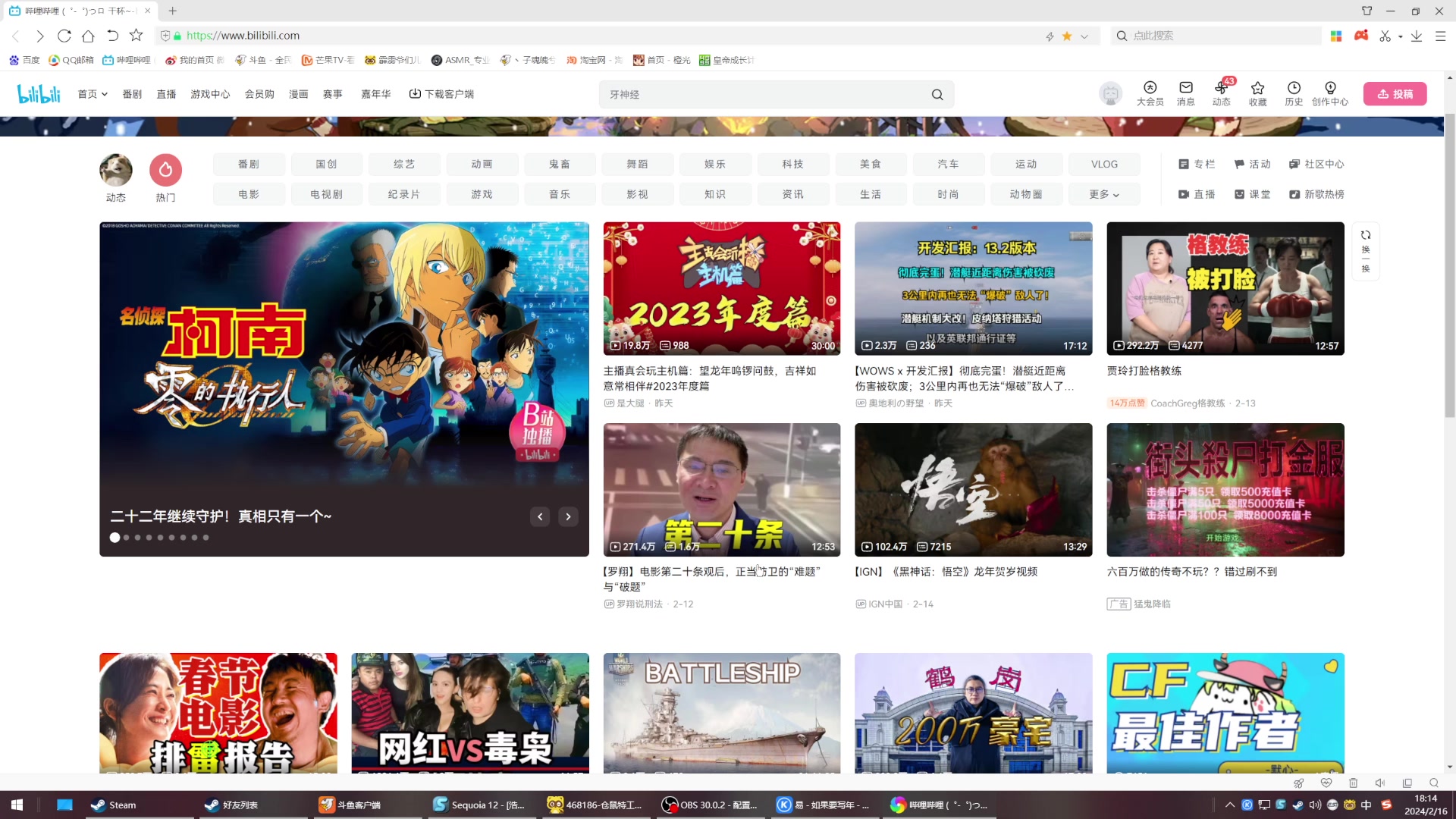Click the page vertical scrollbar thumb
Viewport: 1456px width, 819px height.
click(x=1450, y=265)
